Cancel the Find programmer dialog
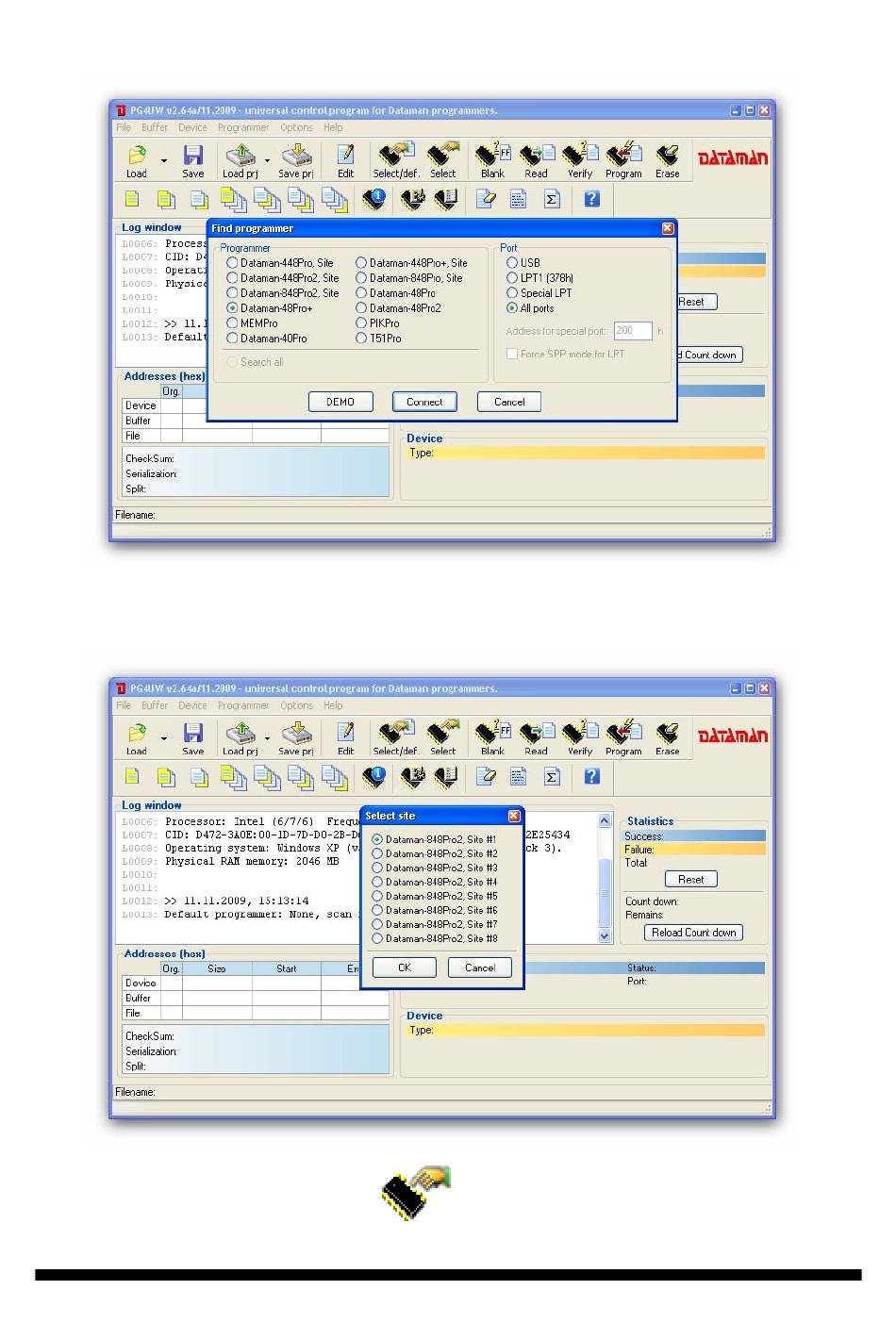Image resolution: width=896 pixels, height=1323 pixels. pyautogui.click(x=509, y=402)
